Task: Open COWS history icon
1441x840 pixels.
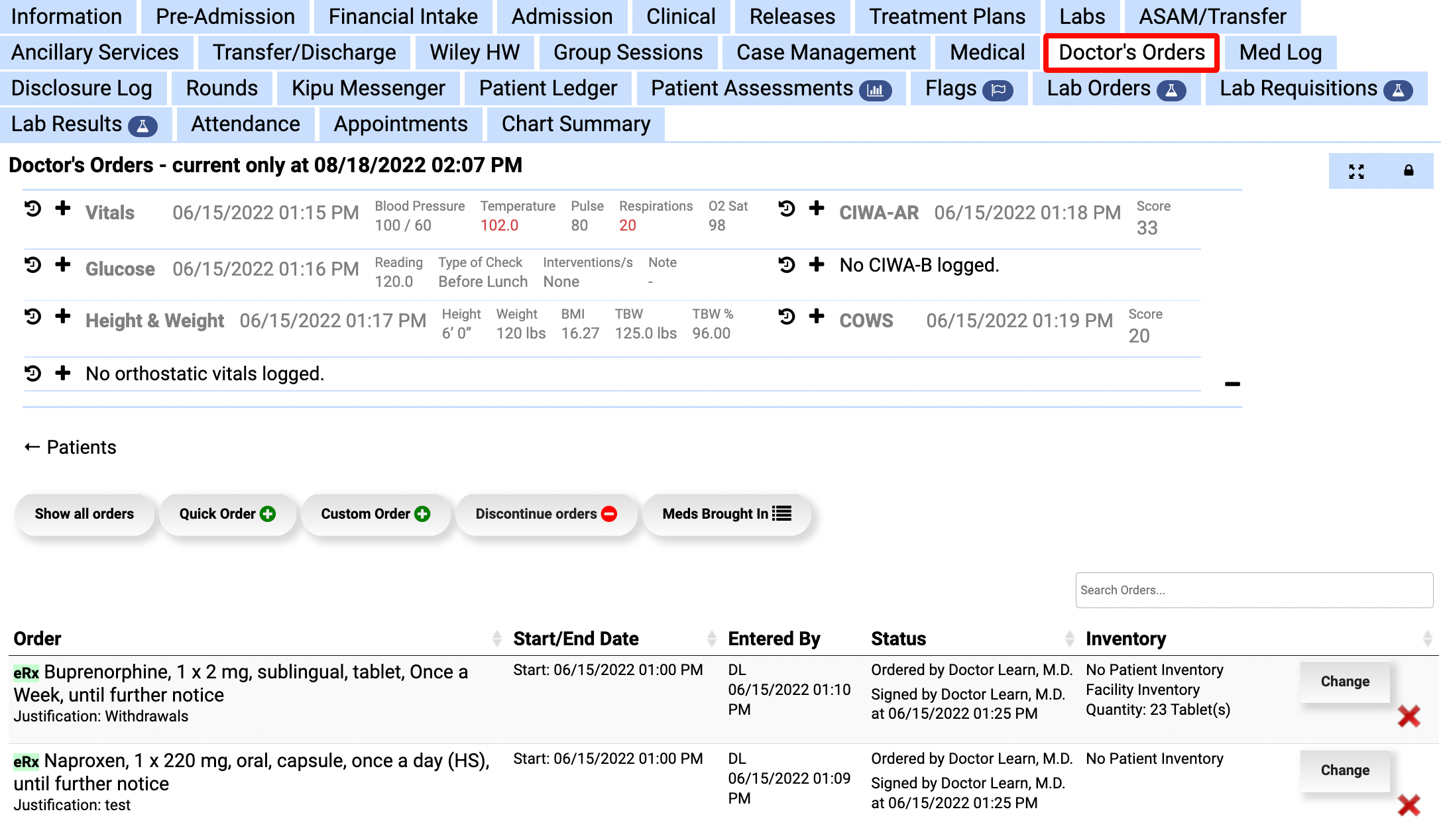Action: (x=787, y=317)
